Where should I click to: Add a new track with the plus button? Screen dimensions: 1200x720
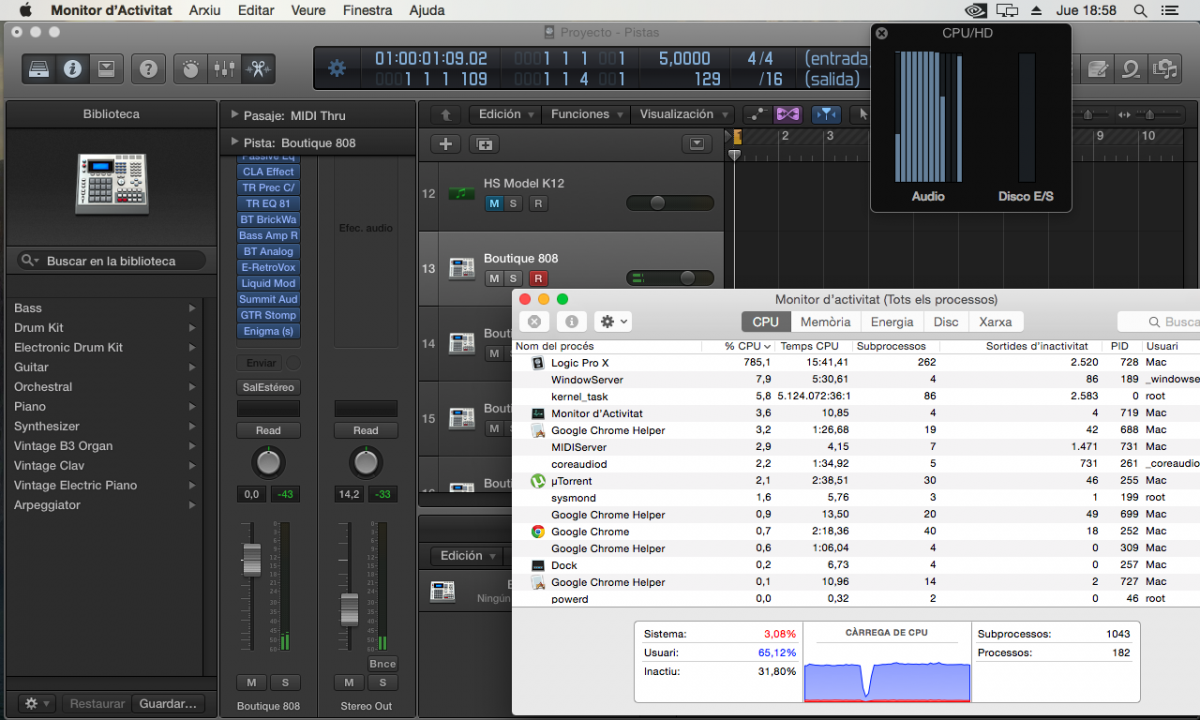tap(446, 144)
